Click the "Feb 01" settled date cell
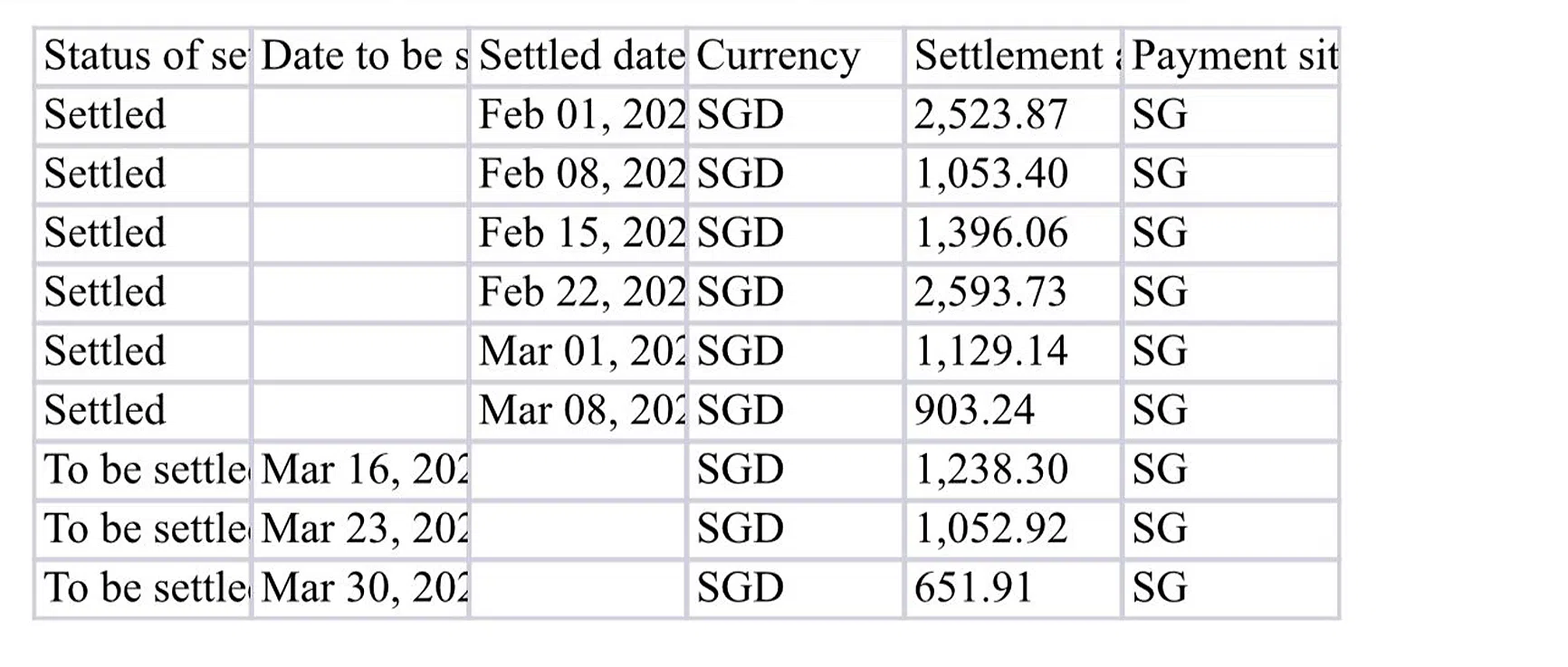 pos(579,115)
